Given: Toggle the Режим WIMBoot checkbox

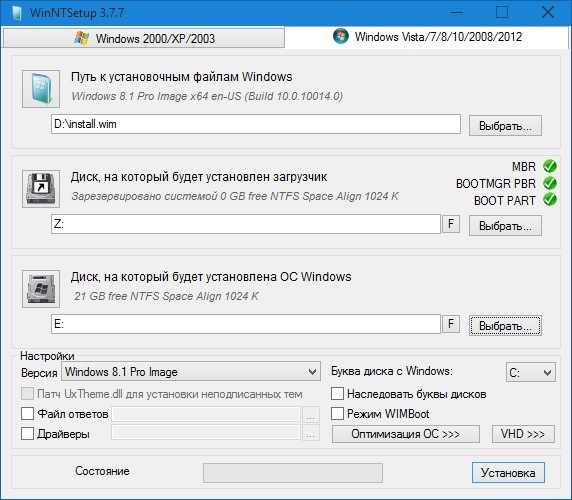Looking at the screenshot, I should (337, 414).
